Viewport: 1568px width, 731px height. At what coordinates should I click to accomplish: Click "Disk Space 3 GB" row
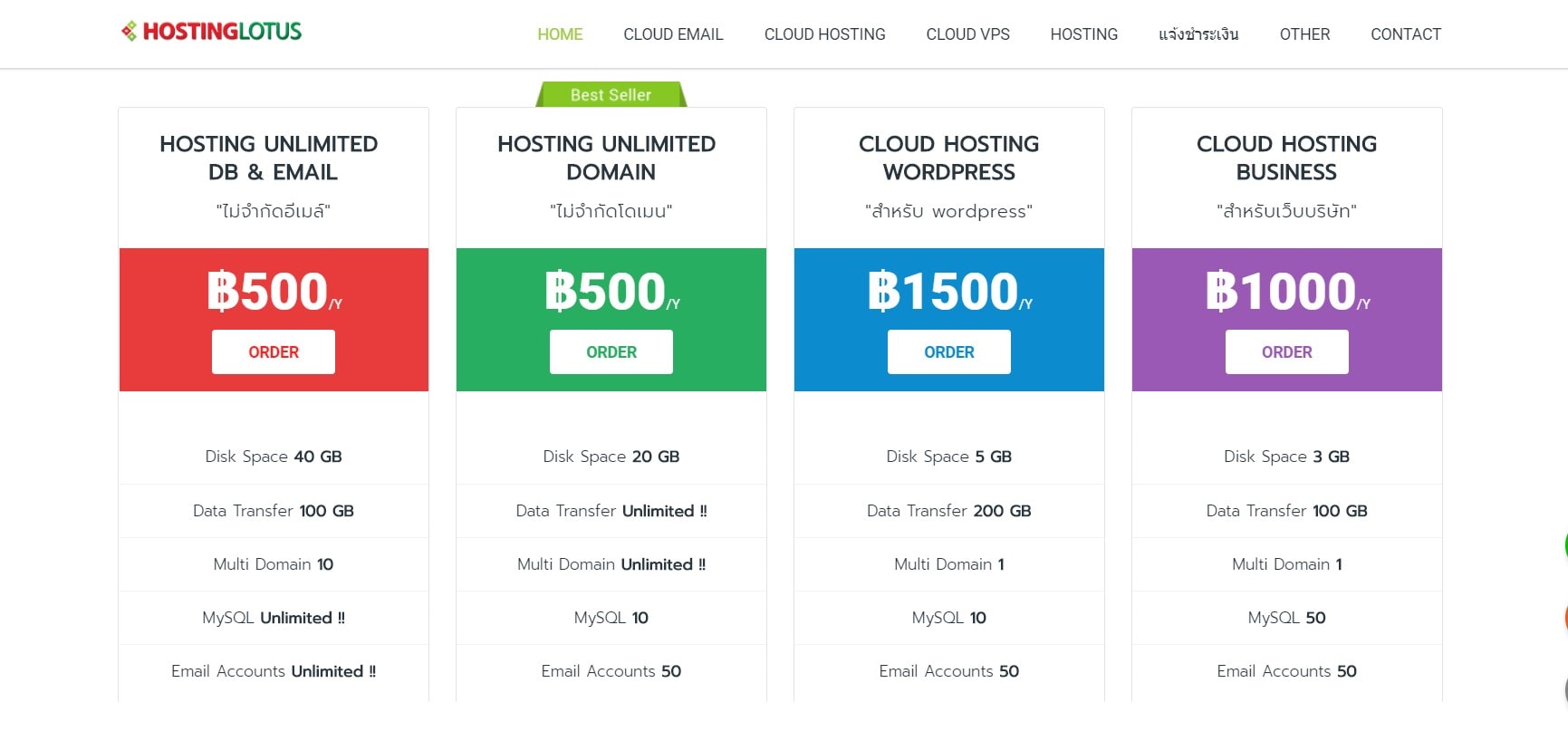tap(1287, 457)
